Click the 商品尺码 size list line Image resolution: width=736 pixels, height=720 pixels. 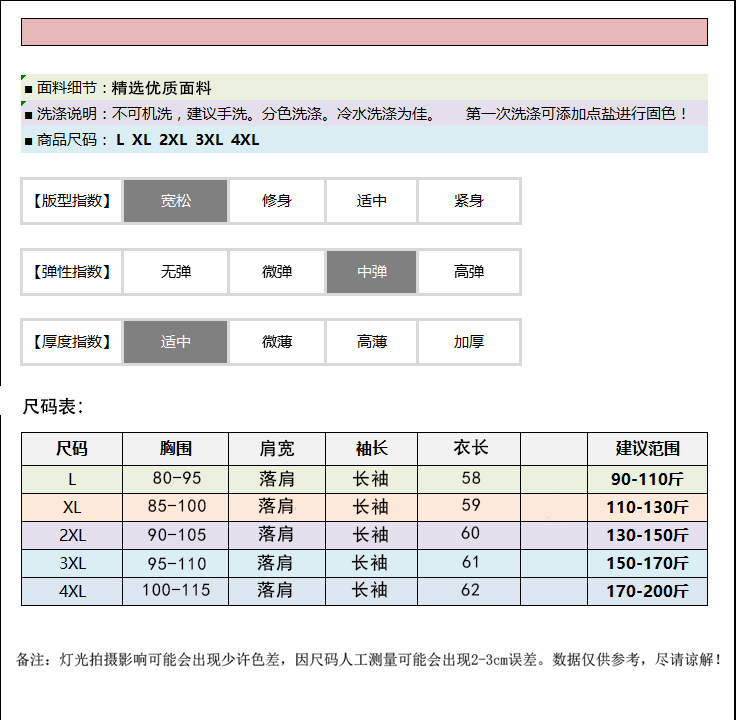[364, 139]
